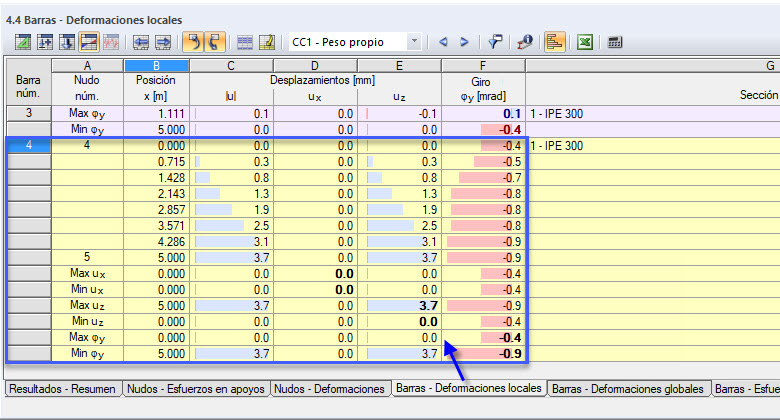Viewport: 780px width, 420px height.
Task: Click 'Sección' column heading
Action: [758, 95]
